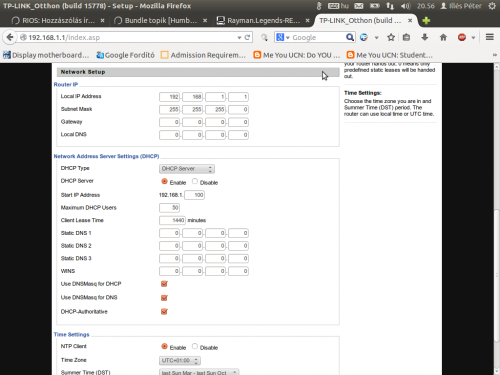
Task: Open the Firefox hamburger menu
Action: [490, 37]
